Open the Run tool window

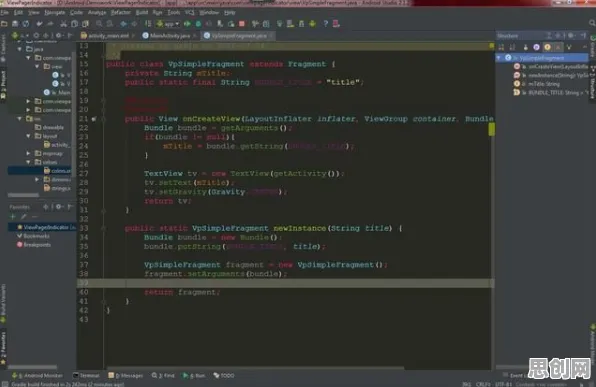[x=194, y=376]
